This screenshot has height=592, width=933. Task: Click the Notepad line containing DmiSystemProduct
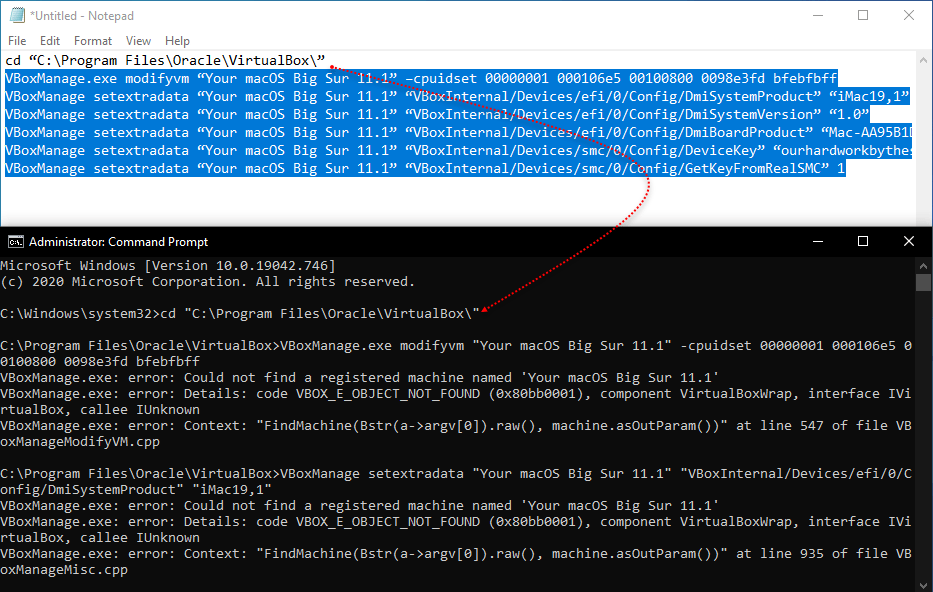(x=458, y=96)
